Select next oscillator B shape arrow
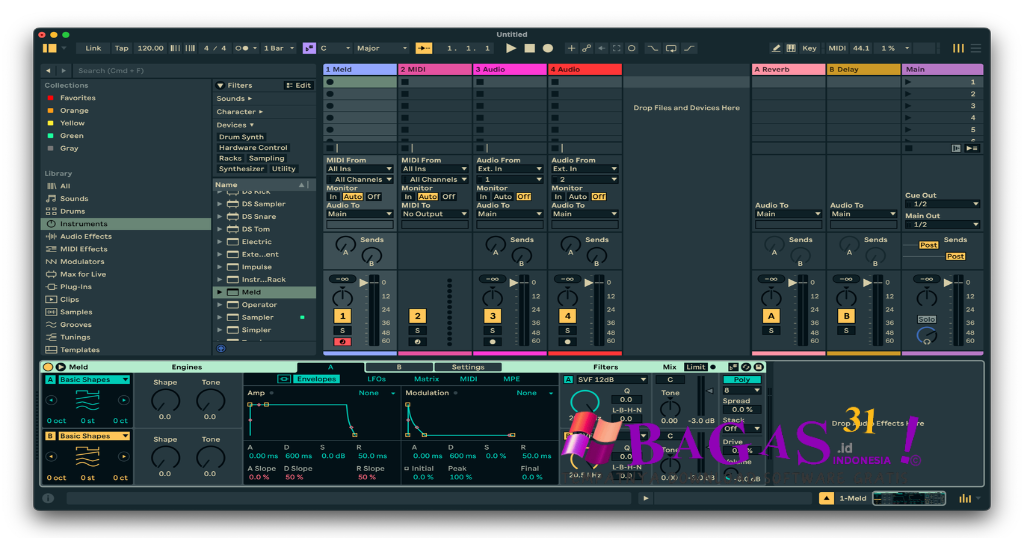Screen dimensions: 1024x538 [123, 456]
